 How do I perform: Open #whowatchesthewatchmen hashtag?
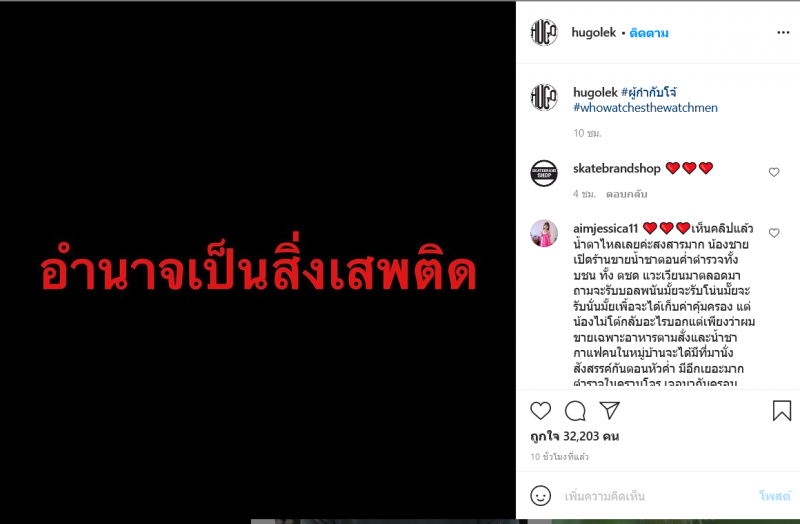coord(645,108)
